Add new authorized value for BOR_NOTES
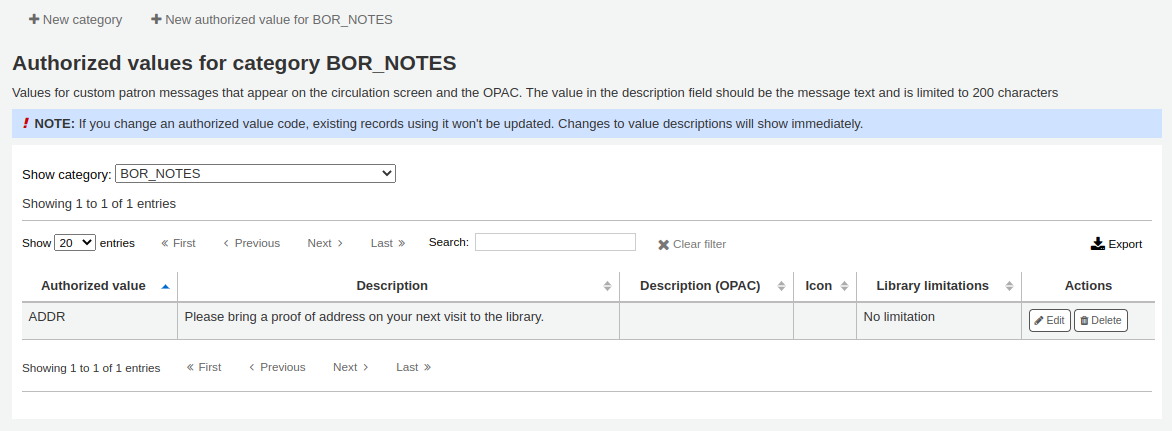This screenshot has height=431, width=1172. tap(271, 19)
